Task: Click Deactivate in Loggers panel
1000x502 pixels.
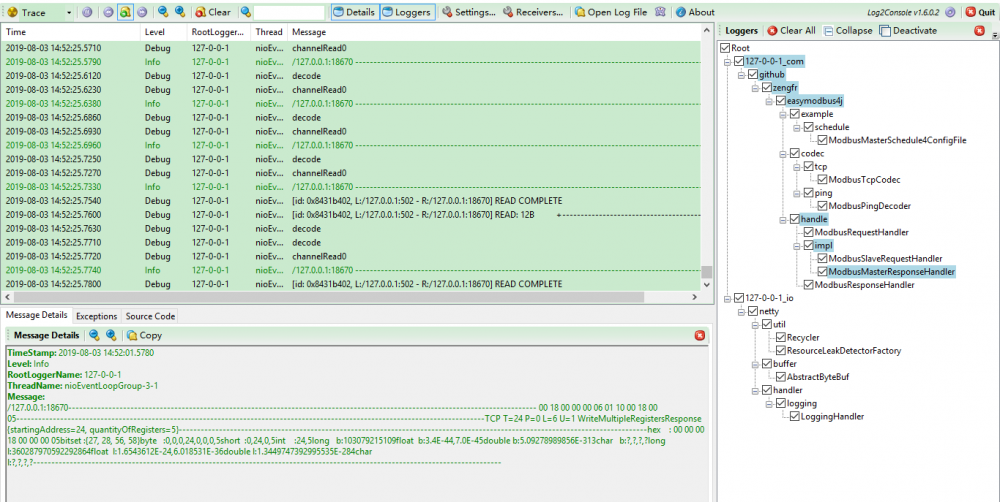Action: pyautogui.click(x=909, y=31)
